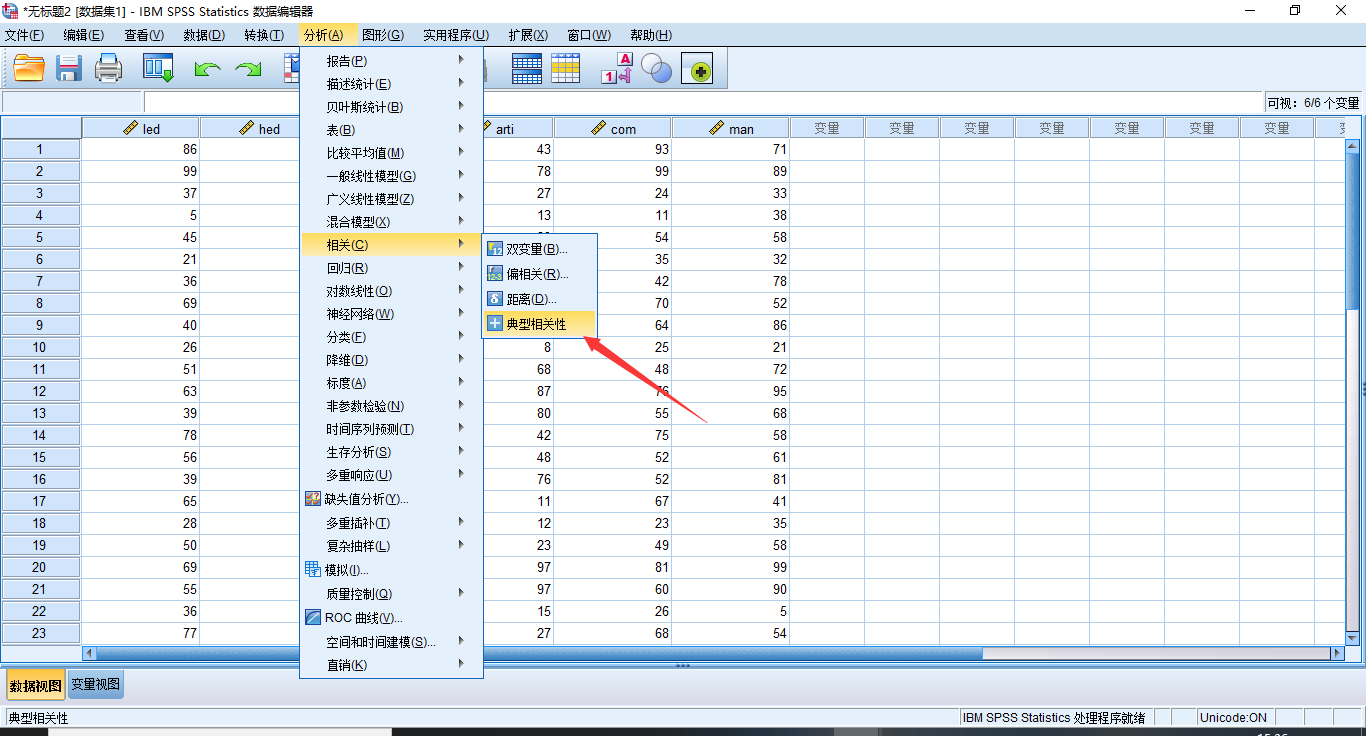
Task: Click the ruler icon in arti header
Action: coord(487,128)
